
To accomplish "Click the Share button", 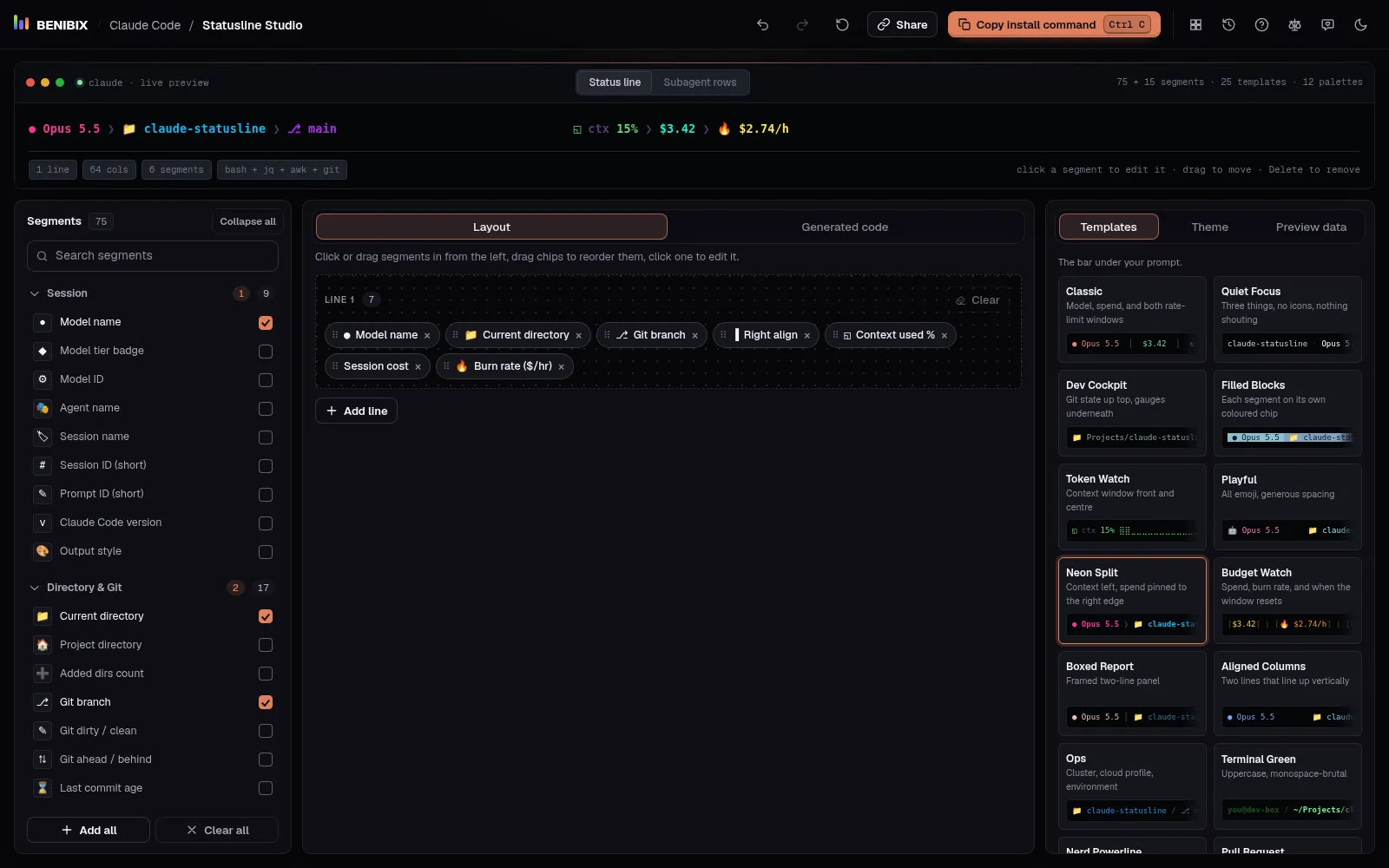I will 902,24.
